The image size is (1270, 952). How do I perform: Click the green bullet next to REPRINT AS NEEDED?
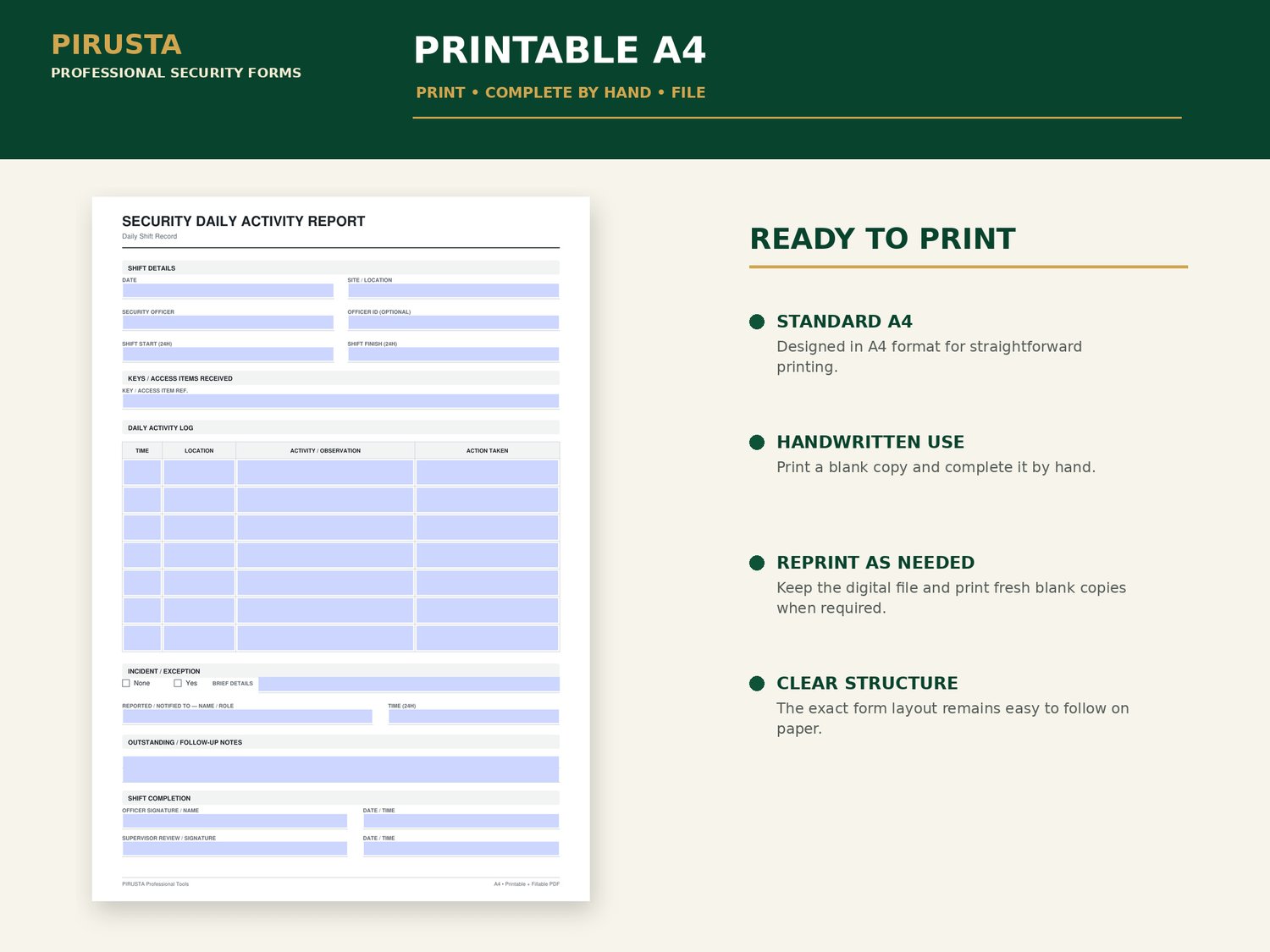[757, 563]
